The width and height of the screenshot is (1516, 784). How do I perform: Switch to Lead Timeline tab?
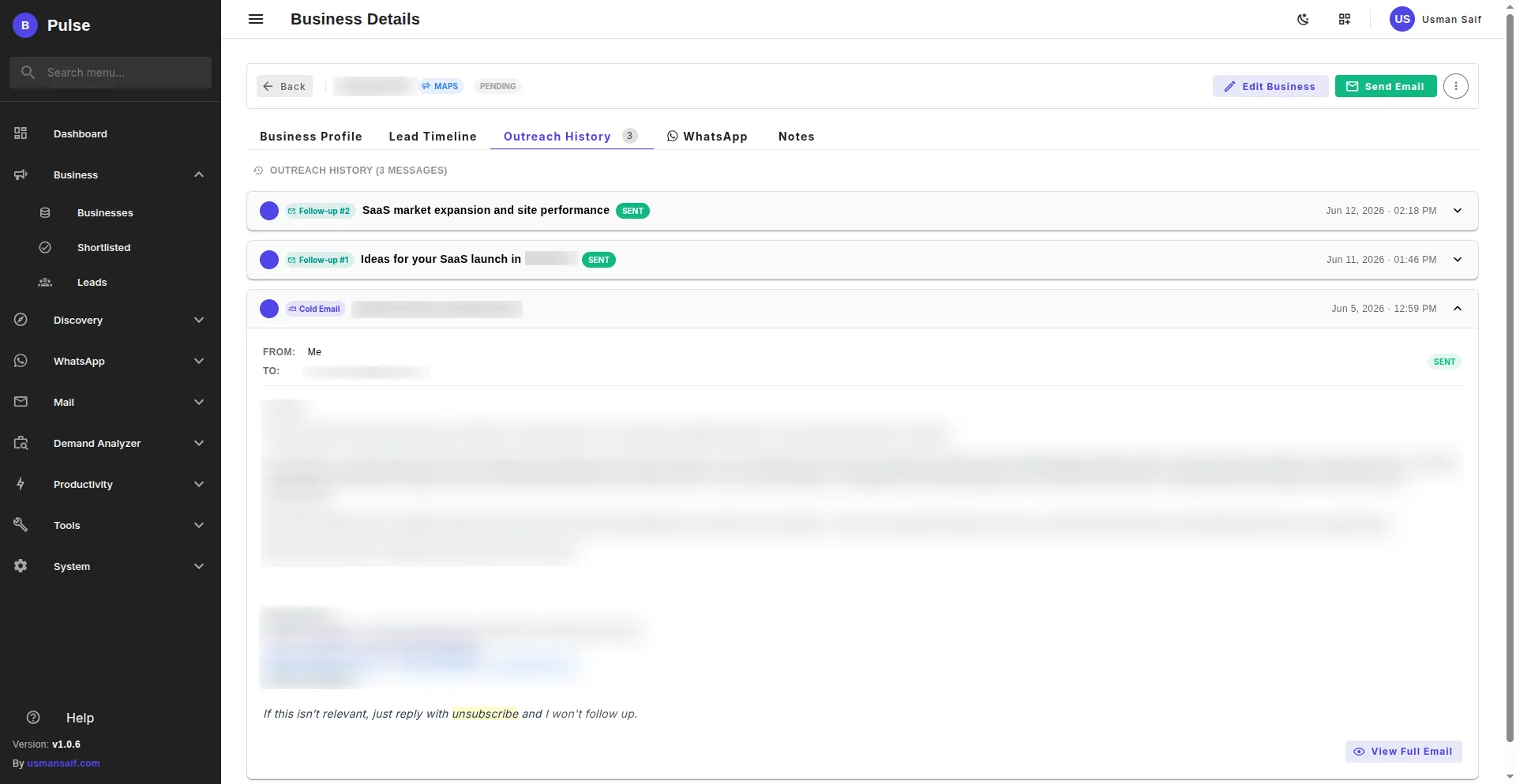pyautogui.click(x=433, y=137)
